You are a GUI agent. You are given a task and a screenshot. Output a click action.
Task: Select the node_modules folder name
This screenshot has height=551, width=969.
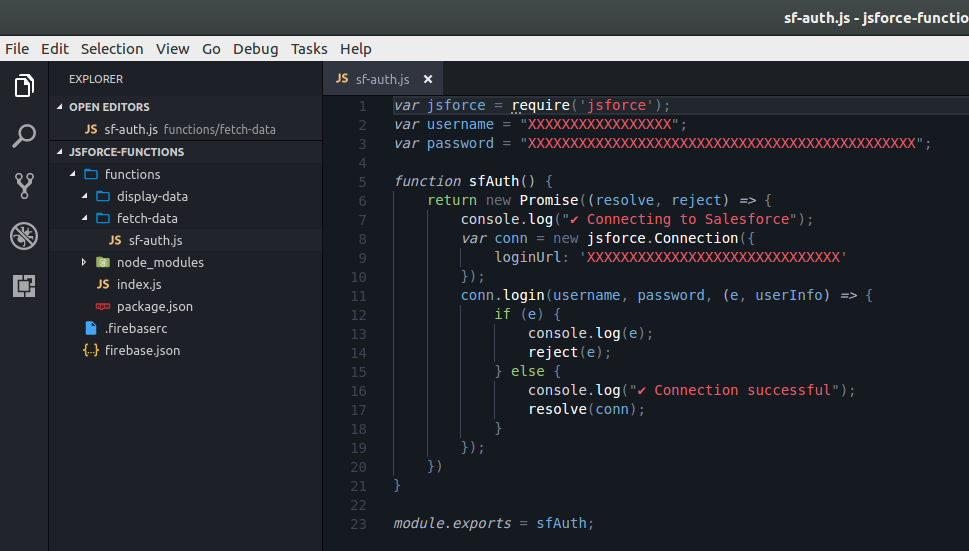pos(160,263)
